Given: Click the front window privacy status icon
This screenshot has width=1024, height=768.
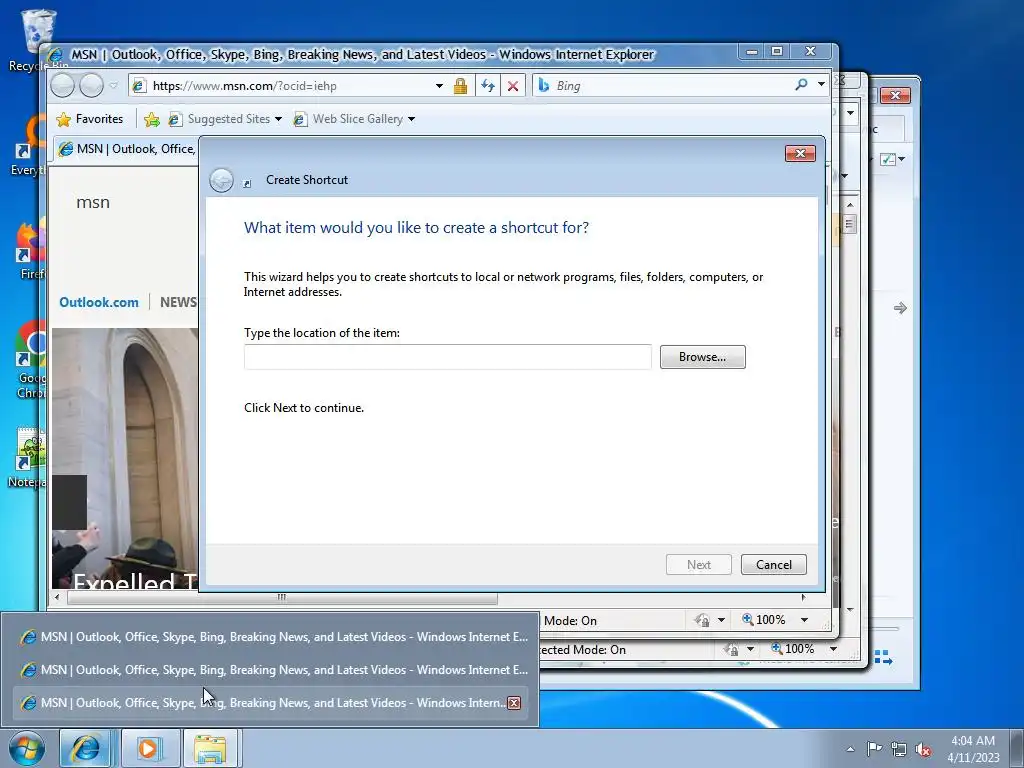Looking at the screenshot, I should click(702, 620).
